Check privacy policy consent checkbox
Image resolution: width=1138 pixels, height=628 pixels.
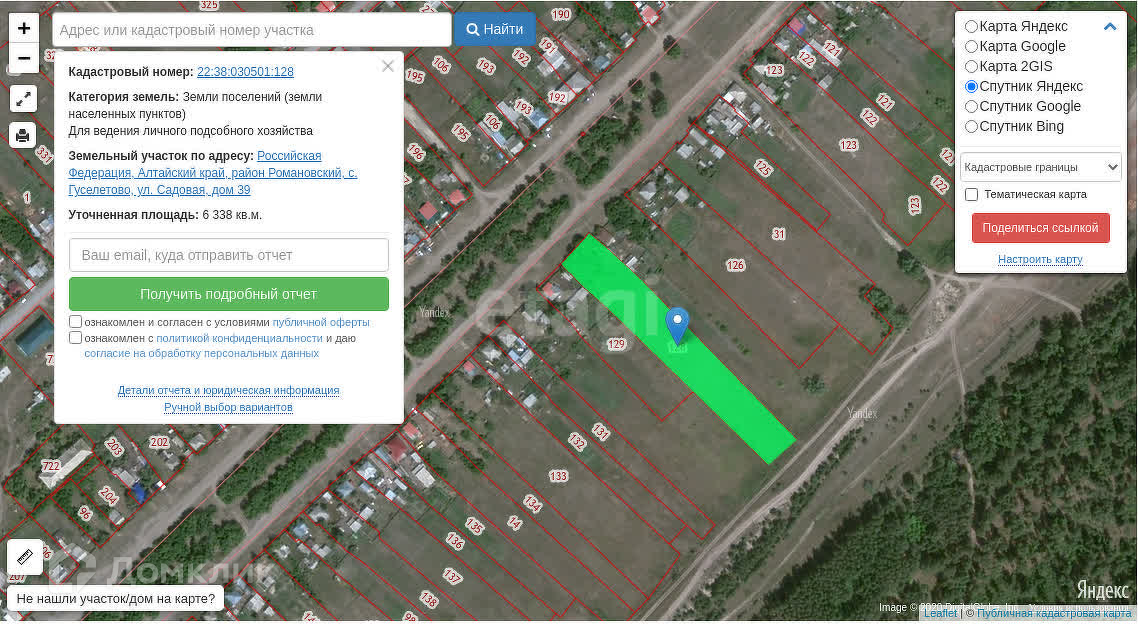click(75, 338)
